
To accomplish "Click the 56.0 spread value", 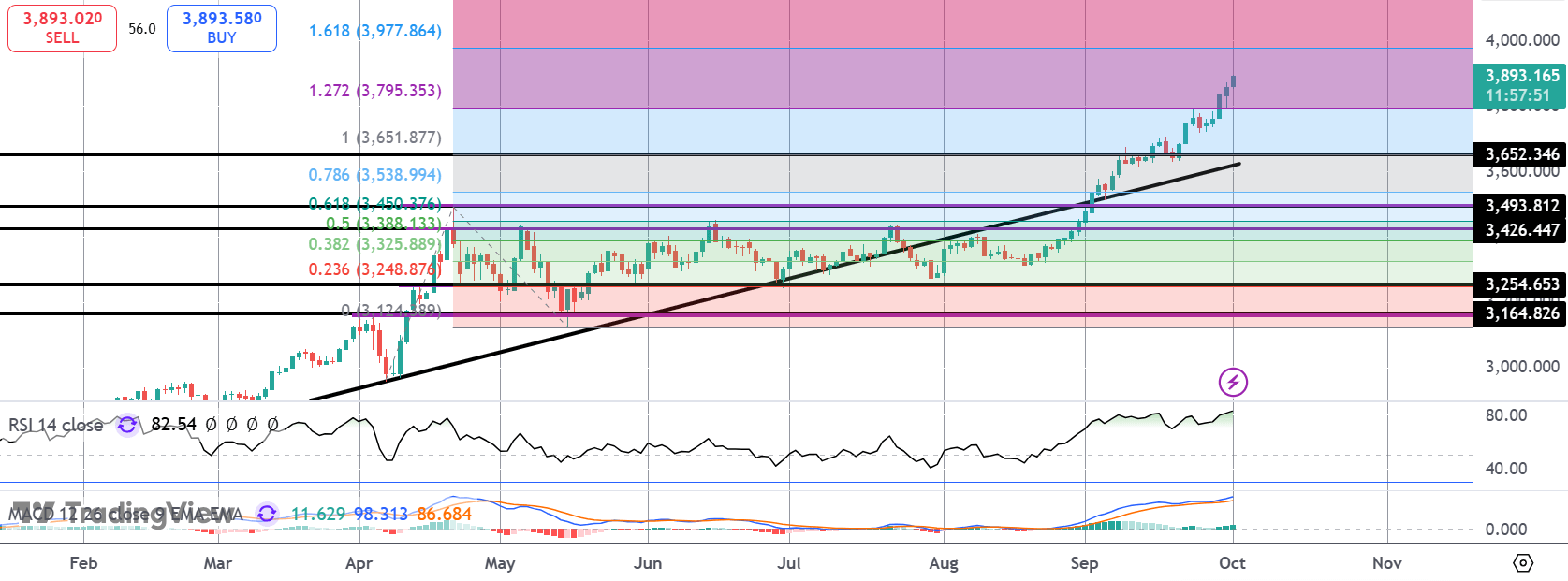I will [x=142, y=29].
